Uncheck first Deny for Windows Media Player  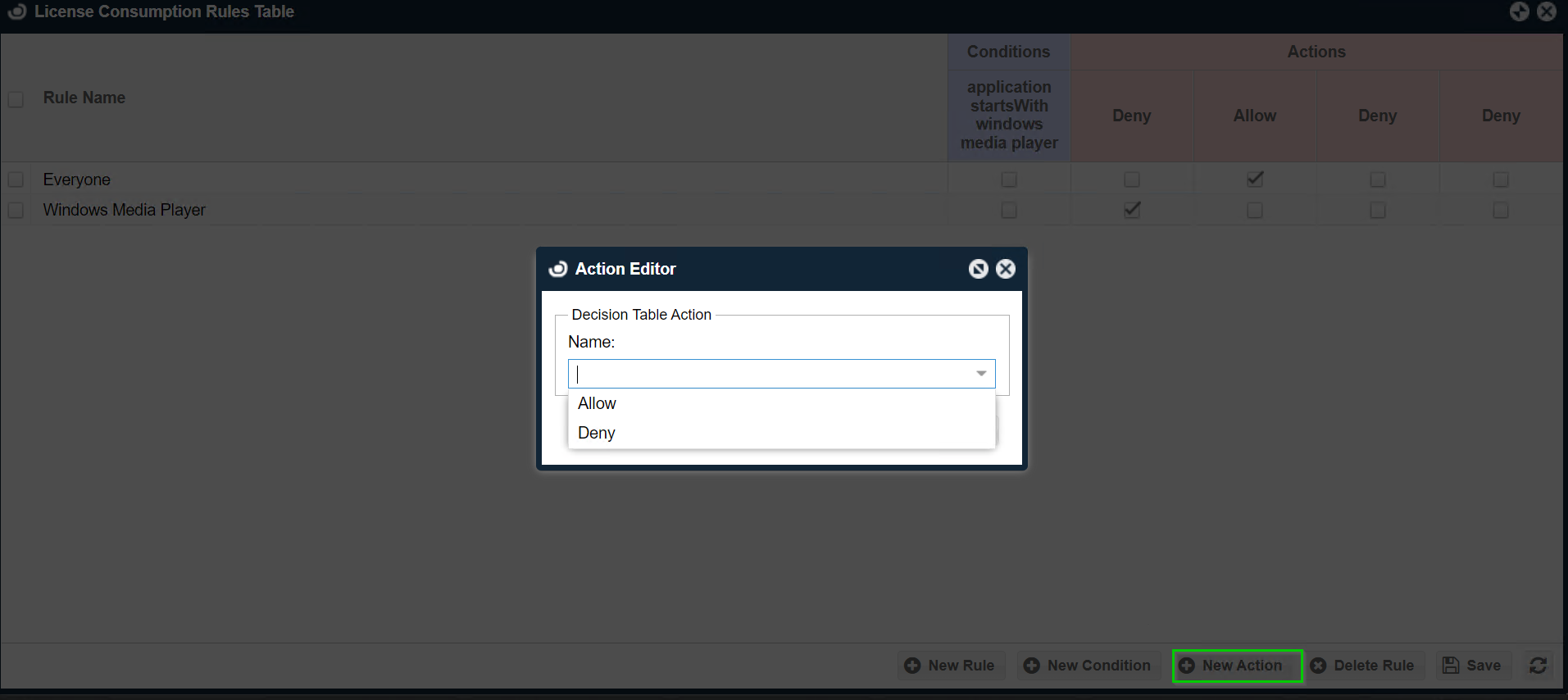1132,210
